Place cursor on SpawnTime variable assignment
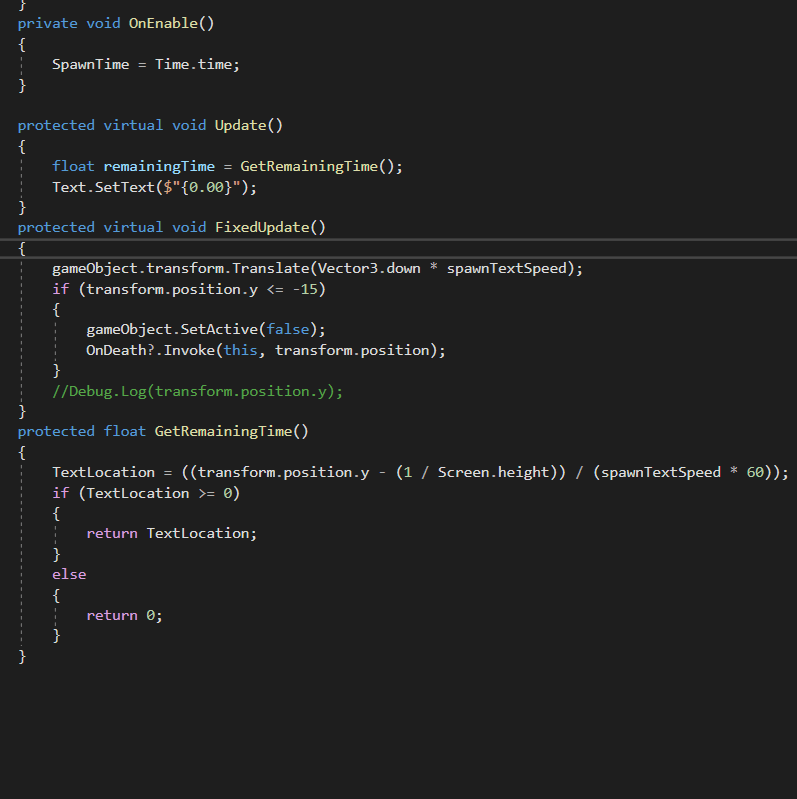The image size is (797, 799). (x=90, y=64)
